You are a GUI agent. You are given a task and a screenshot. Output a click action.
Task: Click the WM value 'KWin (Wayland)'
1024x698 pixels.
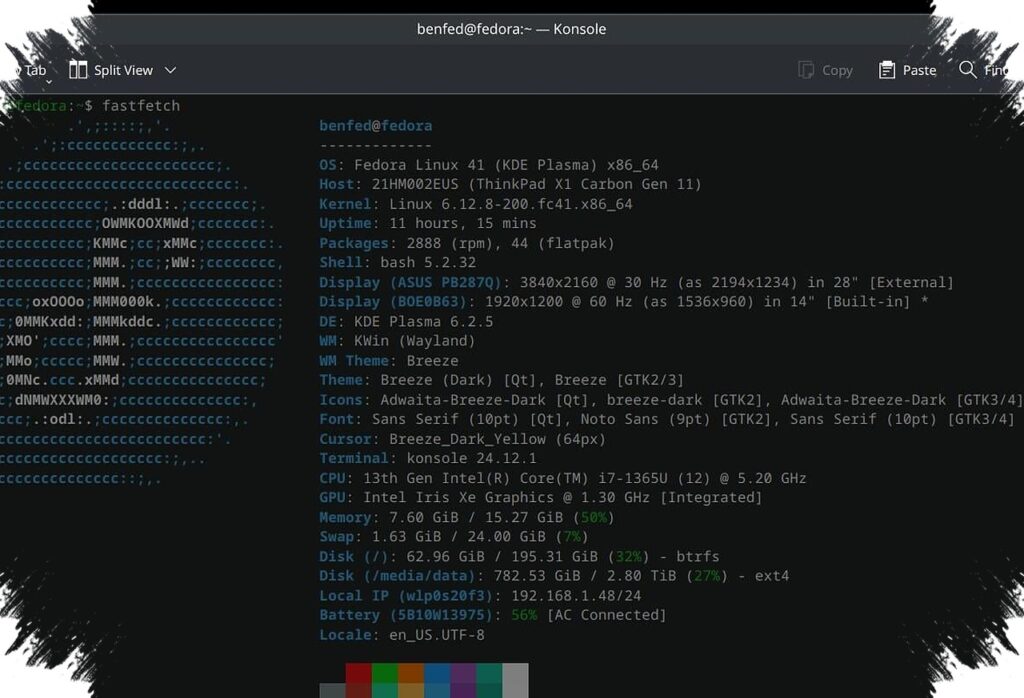[415, 341]
